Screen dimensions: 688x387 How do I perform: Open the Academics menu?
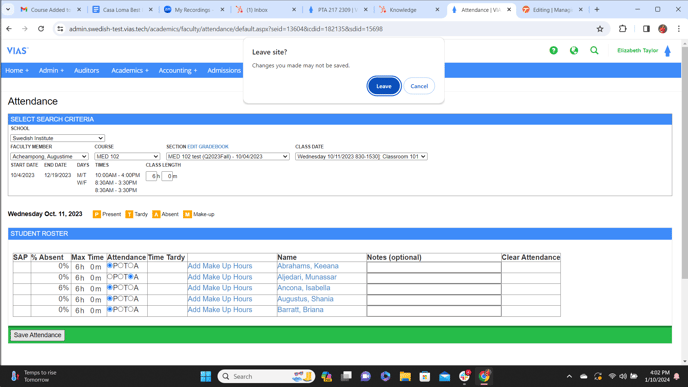(x=129, y=70)
